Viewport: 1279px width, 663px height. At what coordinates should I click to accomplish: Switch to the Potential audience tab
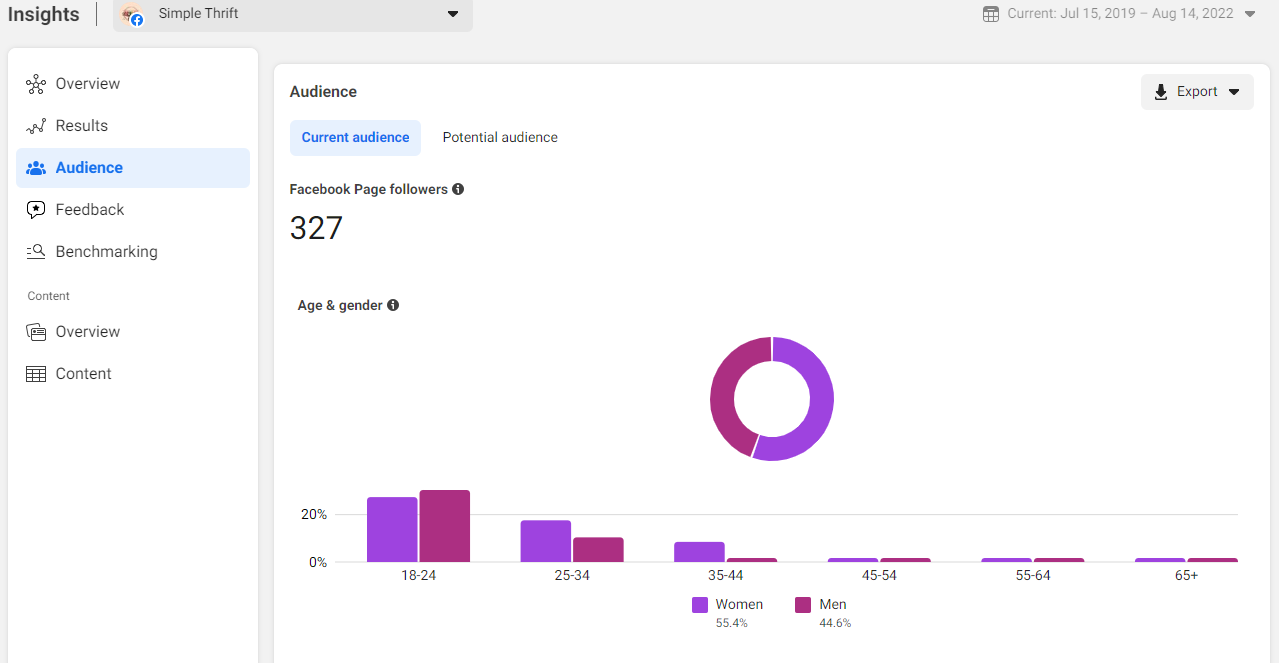500,138
